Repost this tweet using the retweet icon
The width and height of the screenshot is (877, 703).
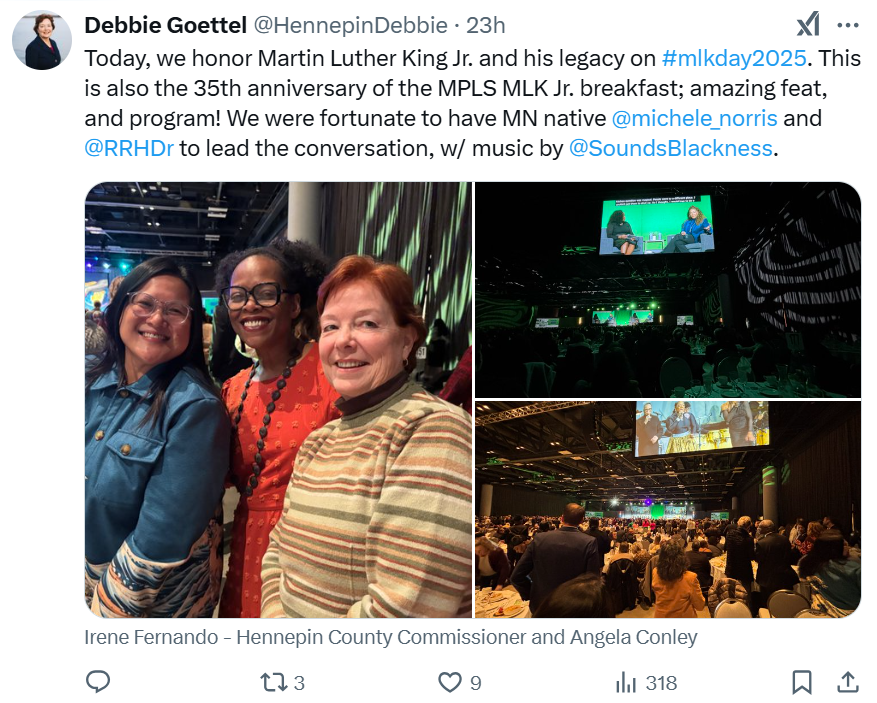[274, 682]
